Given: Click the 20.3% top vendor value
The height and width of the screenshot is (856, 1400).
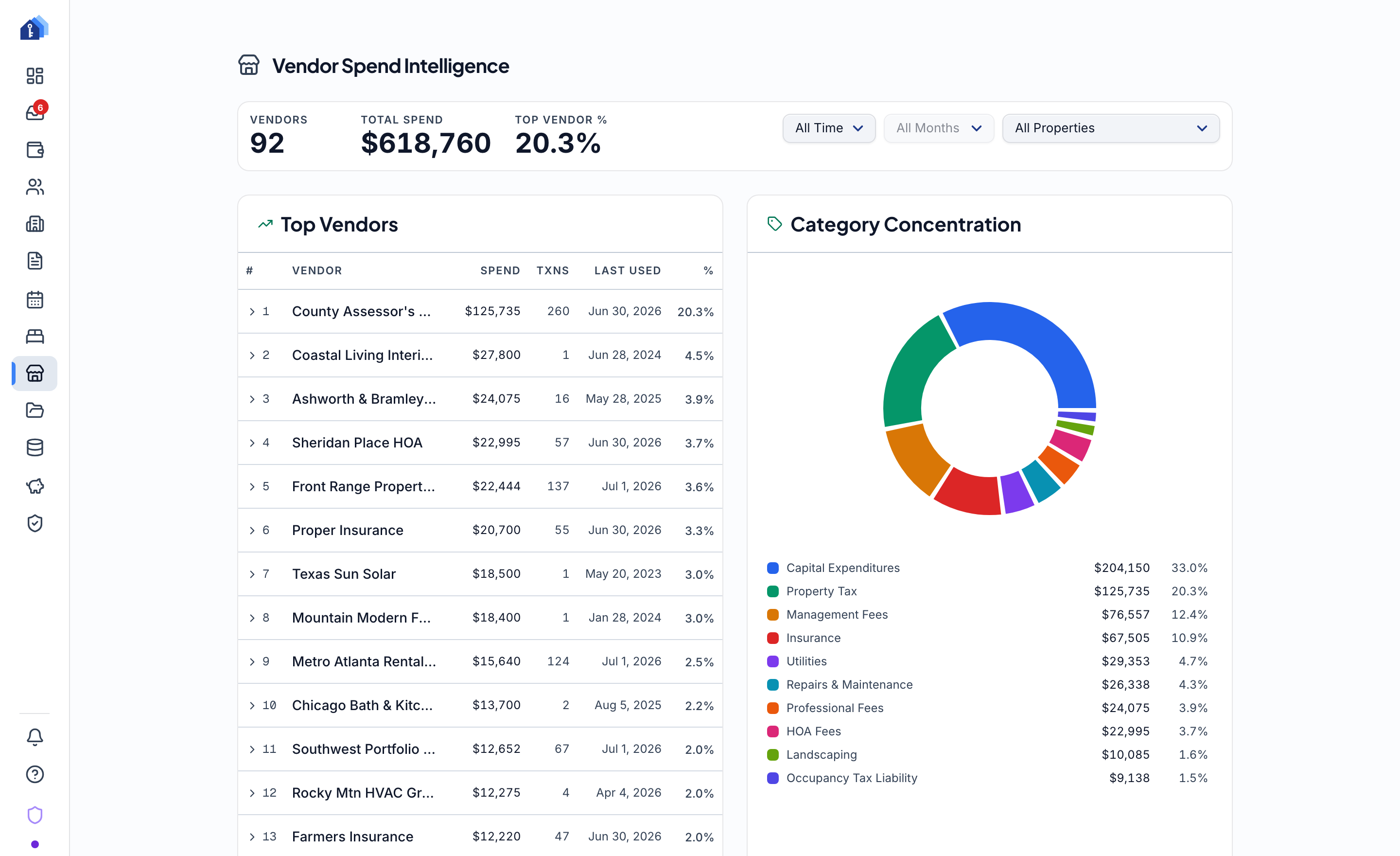Looking at the screenshot, I should coord(558,143).
